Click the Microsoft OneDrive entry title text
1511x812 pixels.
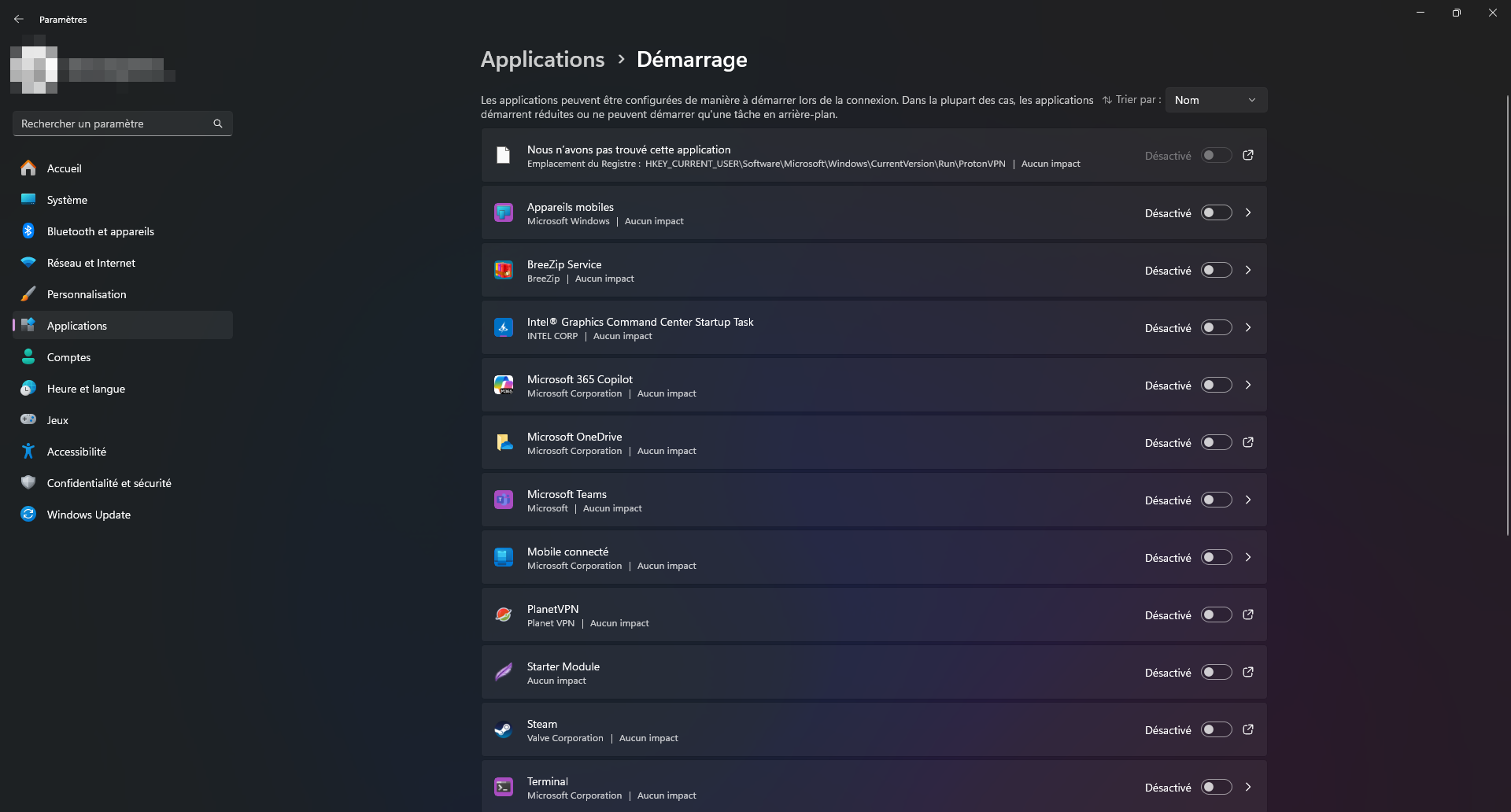point(574,437)
